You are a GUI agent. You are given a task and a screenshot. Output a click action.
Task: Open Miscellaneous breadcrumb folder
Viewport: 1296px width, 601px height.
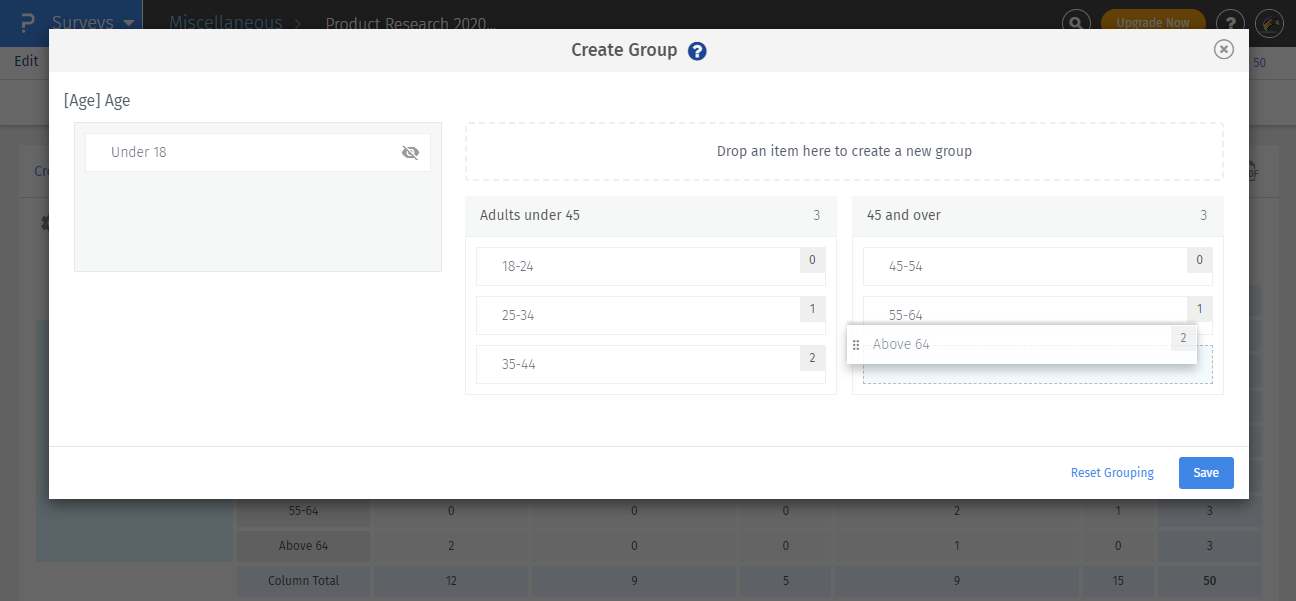coord(225,22)
